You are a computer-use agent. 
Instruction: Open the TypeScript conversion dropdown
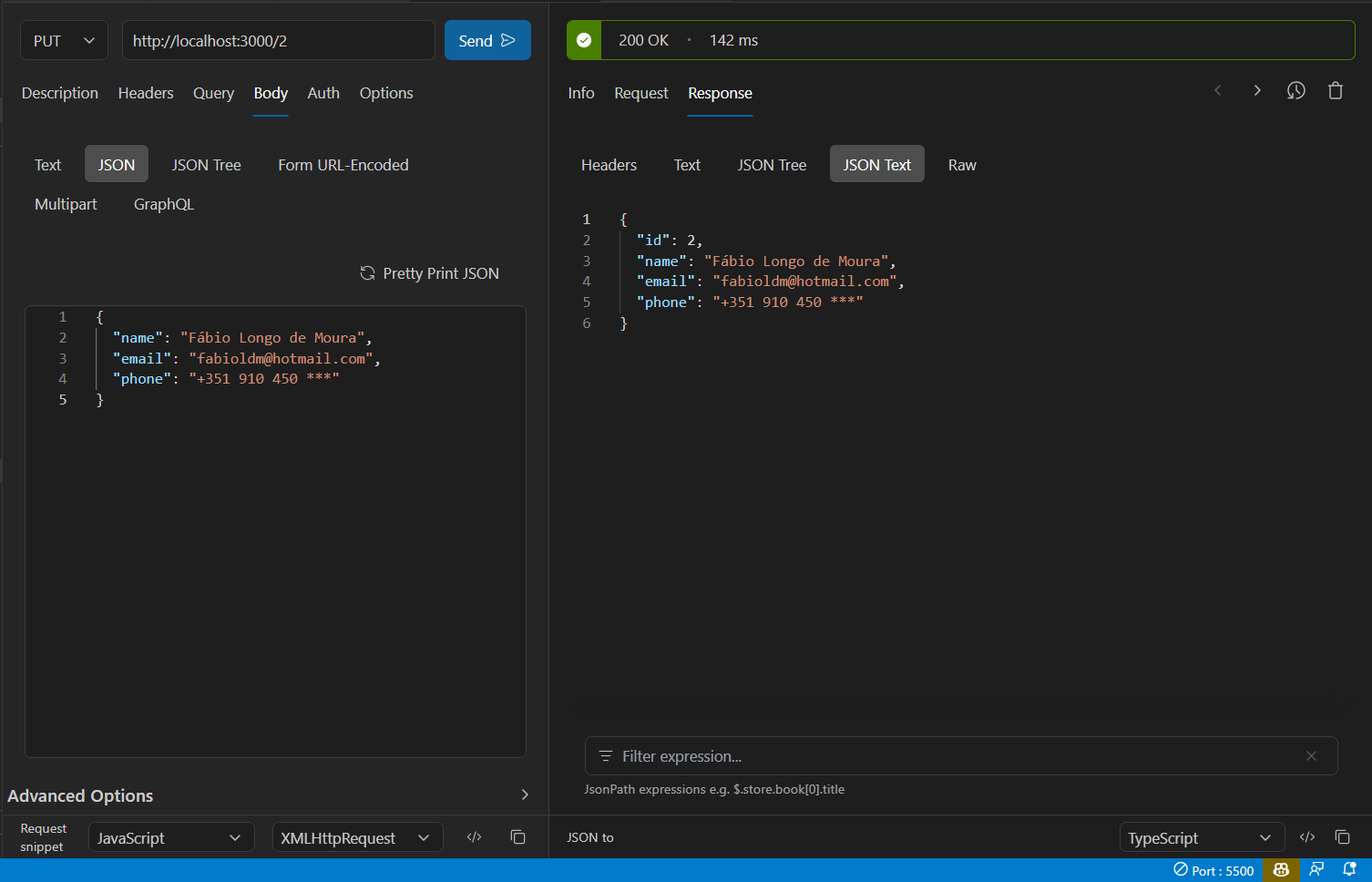pyautogui.click(x=1202, y=837)
